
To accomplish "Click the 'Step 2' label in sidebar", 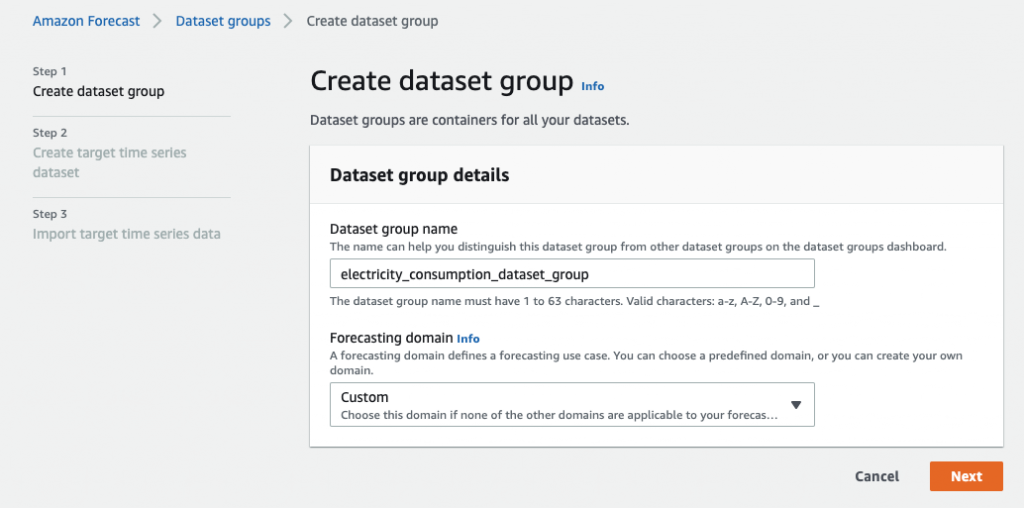I will pos(50,133).
